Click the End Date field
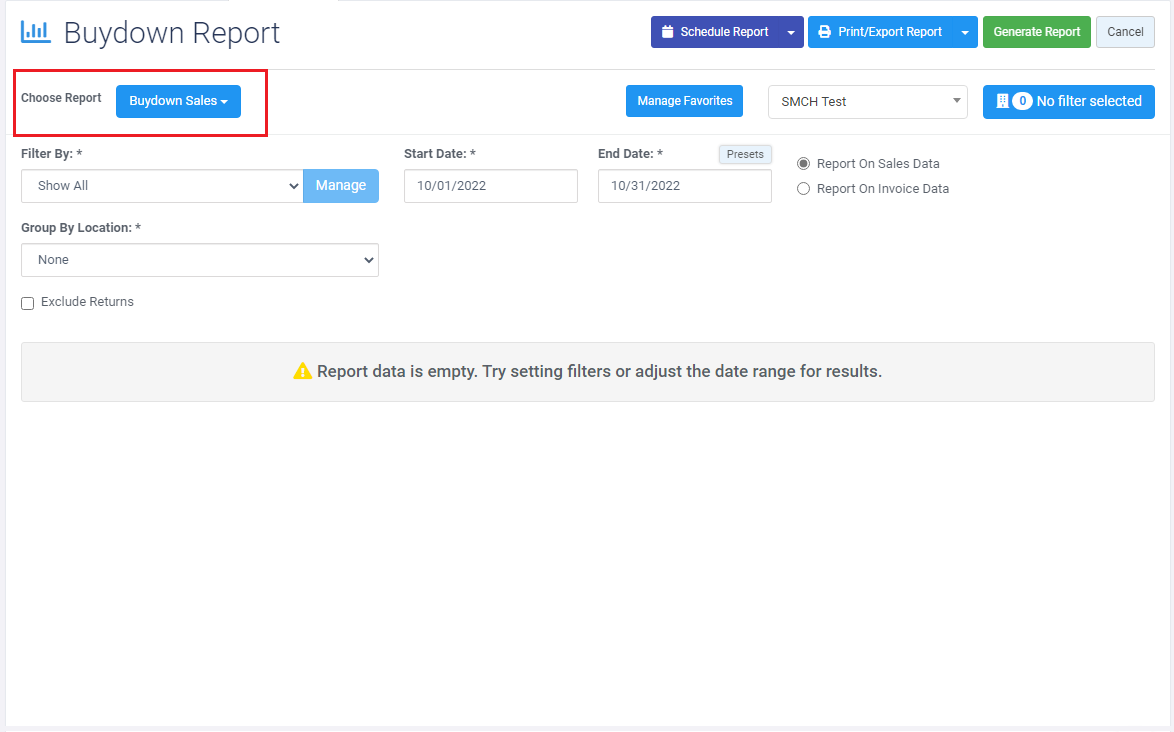The image size is (1174, 732). click(x=684, y=186)
